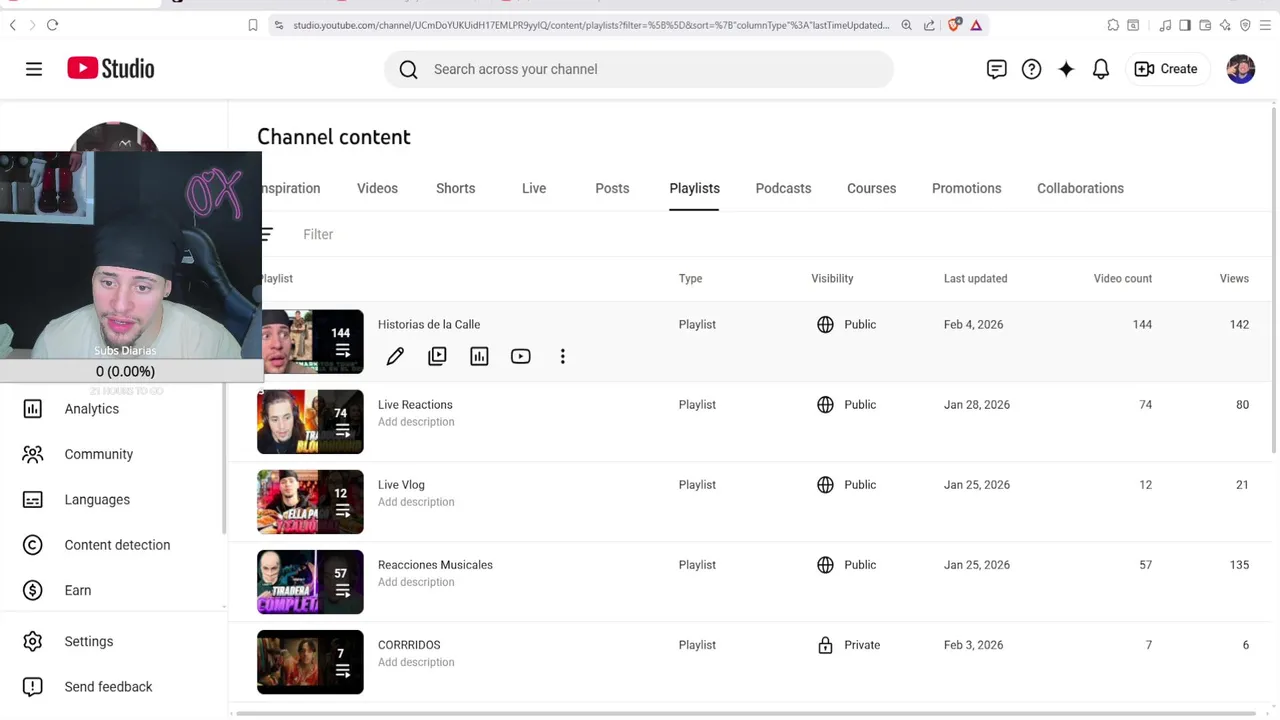Click the edit pencil for Historias de la Calle
The image size is (1280, 720).
[395, 357]
